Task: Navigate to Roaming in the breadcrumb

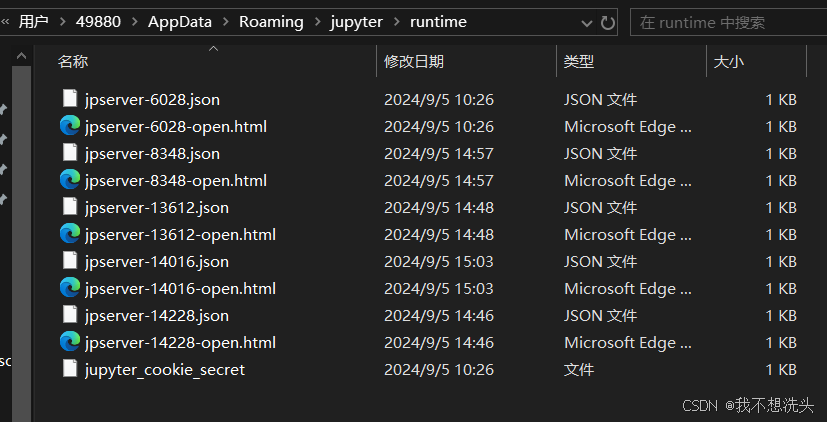Action: tap(271, 22)
